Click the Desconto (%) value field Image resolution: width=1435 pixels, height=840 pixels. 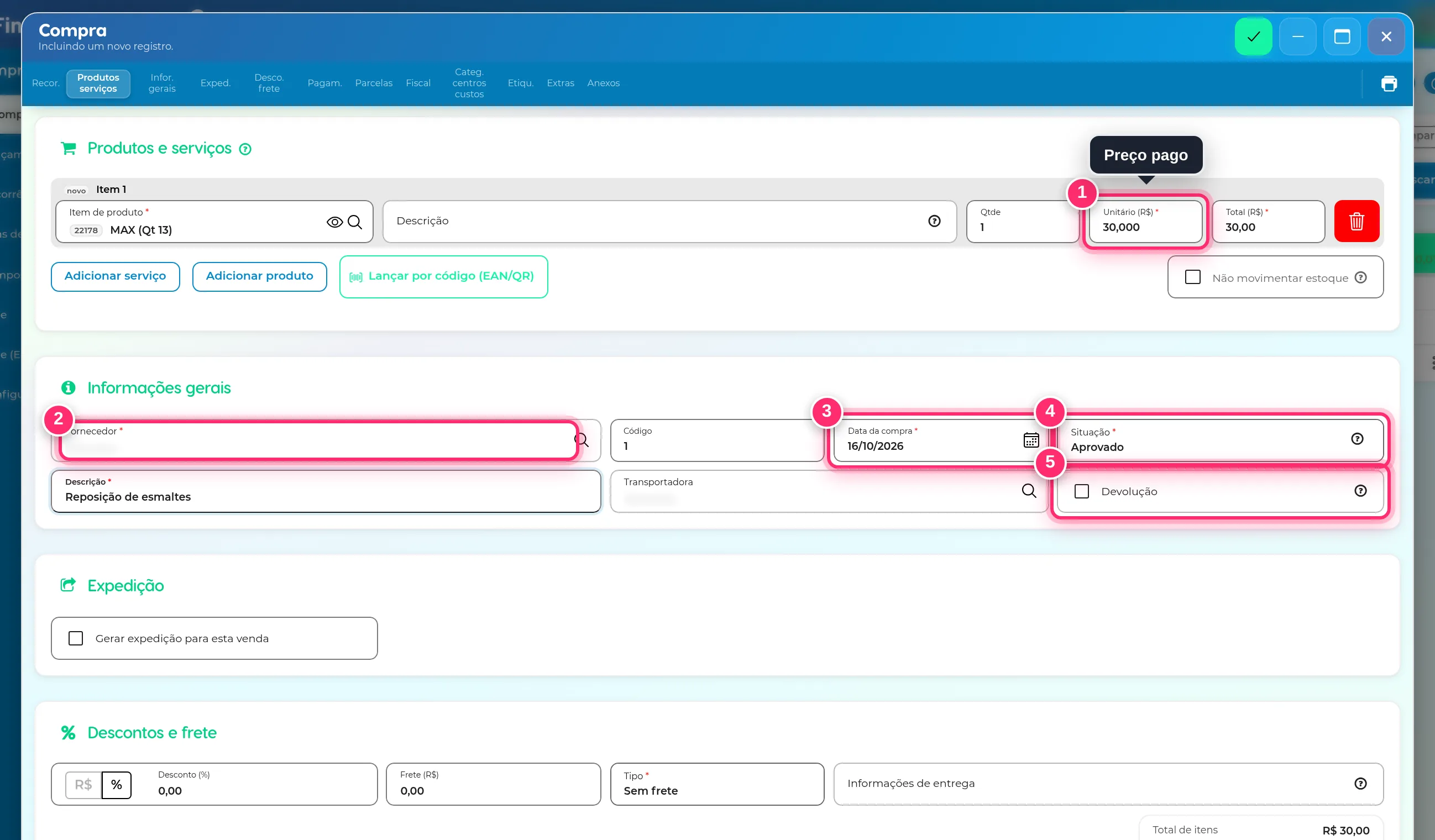(262, 784)
